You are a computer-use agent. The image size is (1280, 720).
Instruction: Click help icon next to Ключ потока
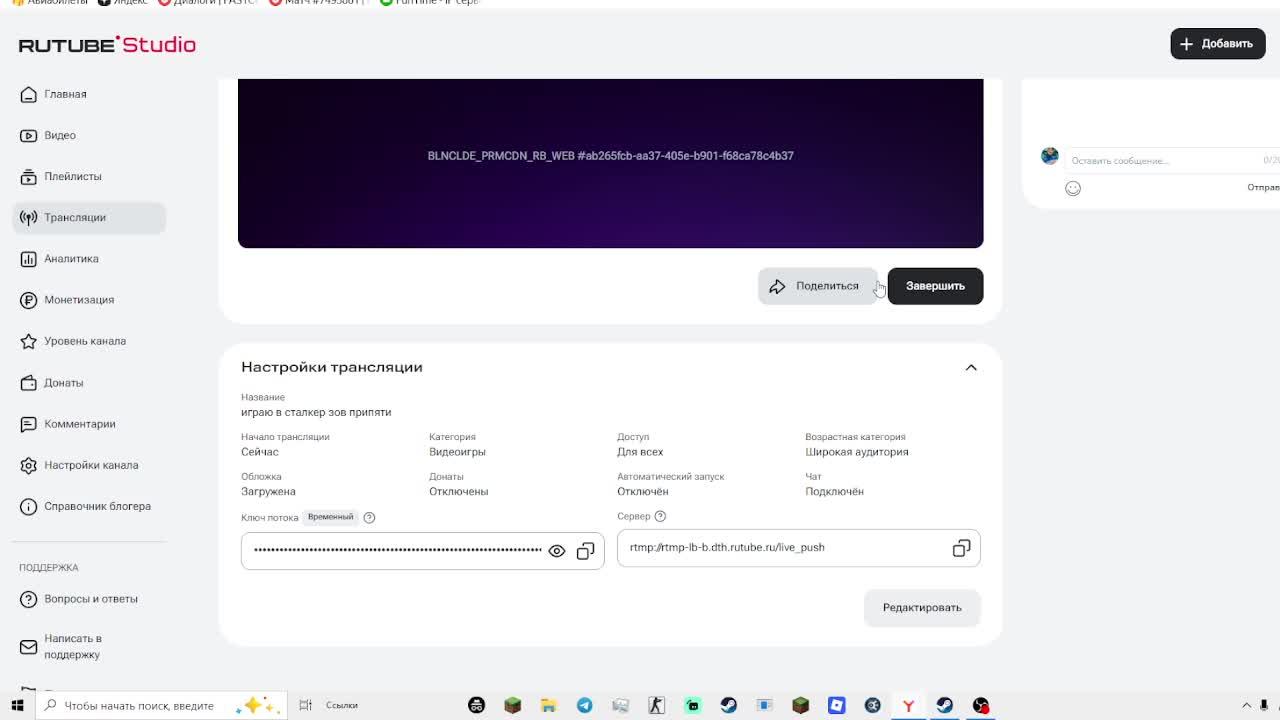[x=369, y=517]
